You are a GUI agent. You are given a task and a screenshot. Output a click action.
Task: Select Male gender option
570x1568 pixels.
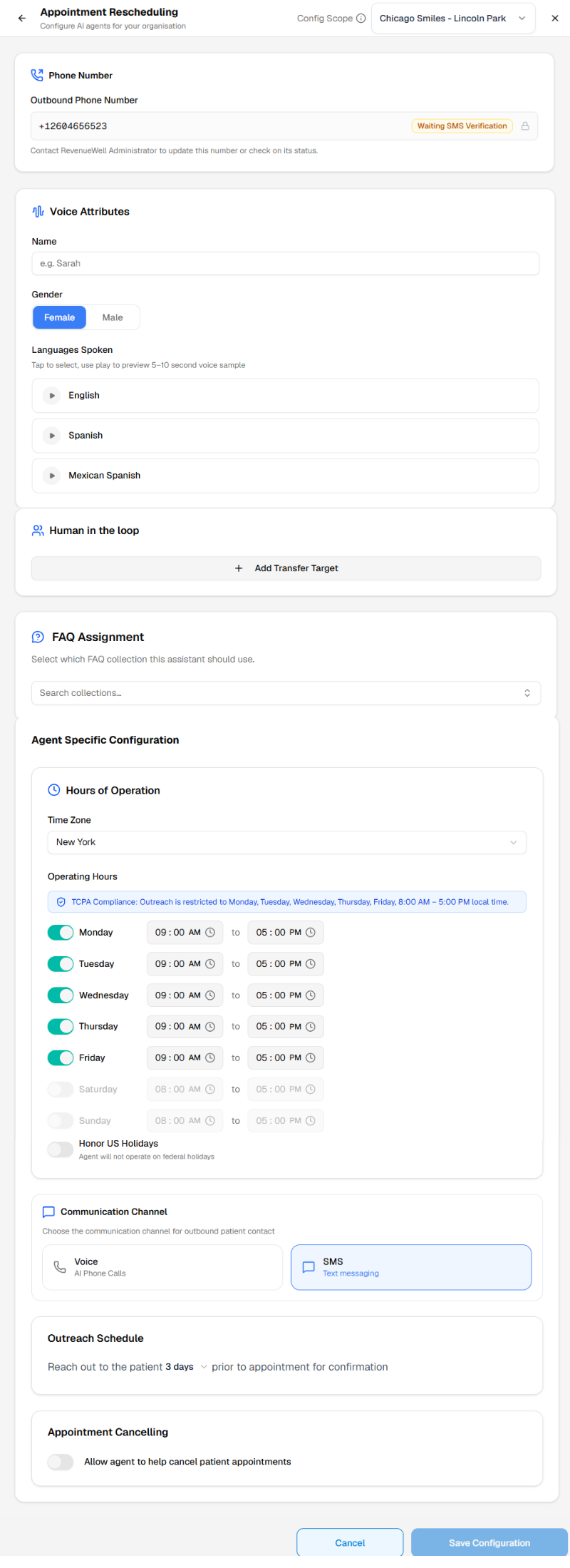113,318
